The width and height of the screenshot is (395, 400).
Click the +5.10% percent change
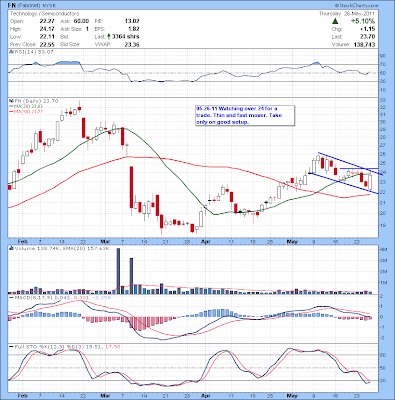(x=363, y=21)
